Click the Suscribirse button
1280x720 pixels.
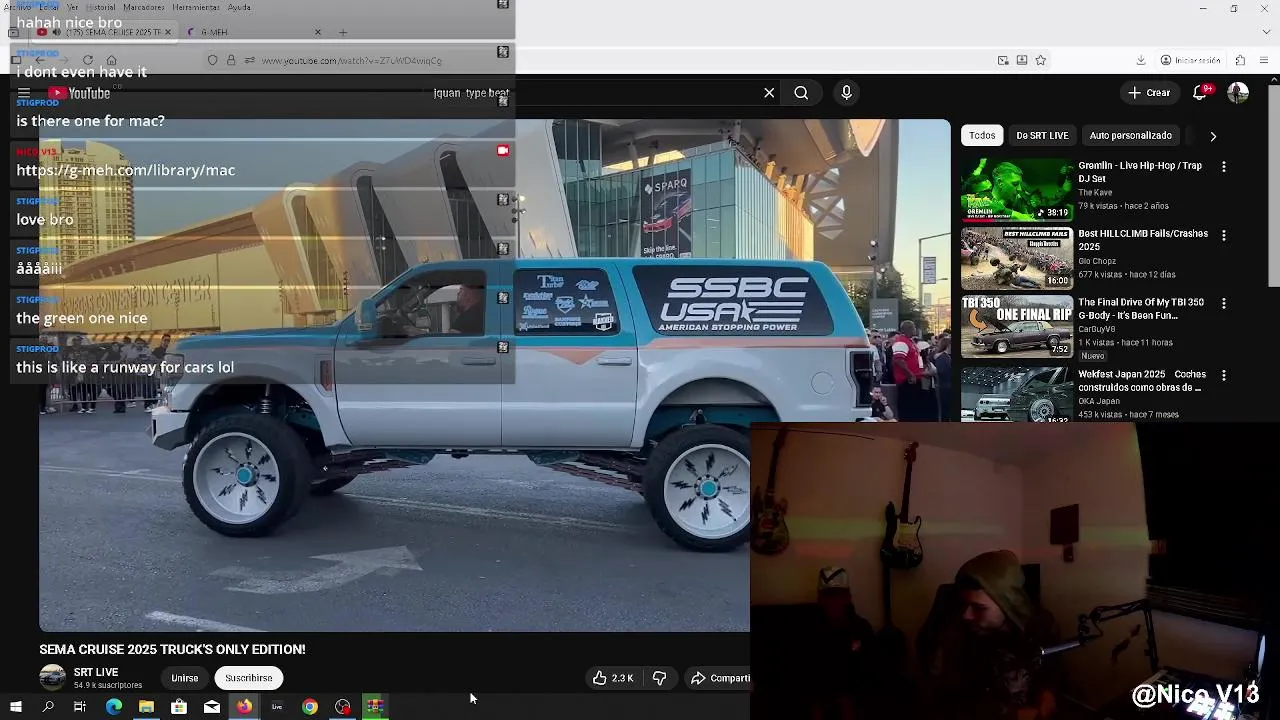[249, 678]
